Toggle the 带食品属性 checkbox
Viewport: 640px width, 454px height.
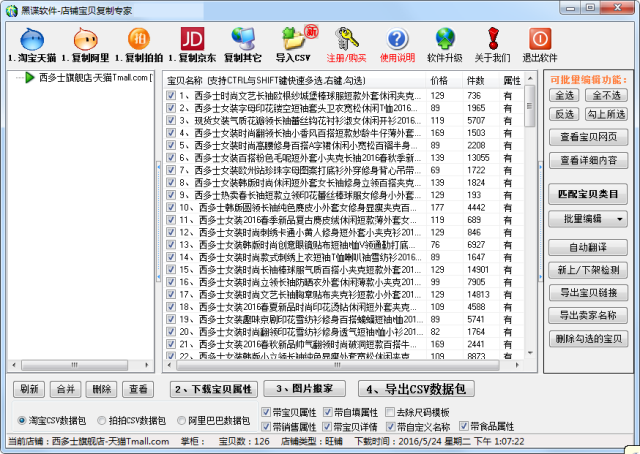(x=463, y=426)
